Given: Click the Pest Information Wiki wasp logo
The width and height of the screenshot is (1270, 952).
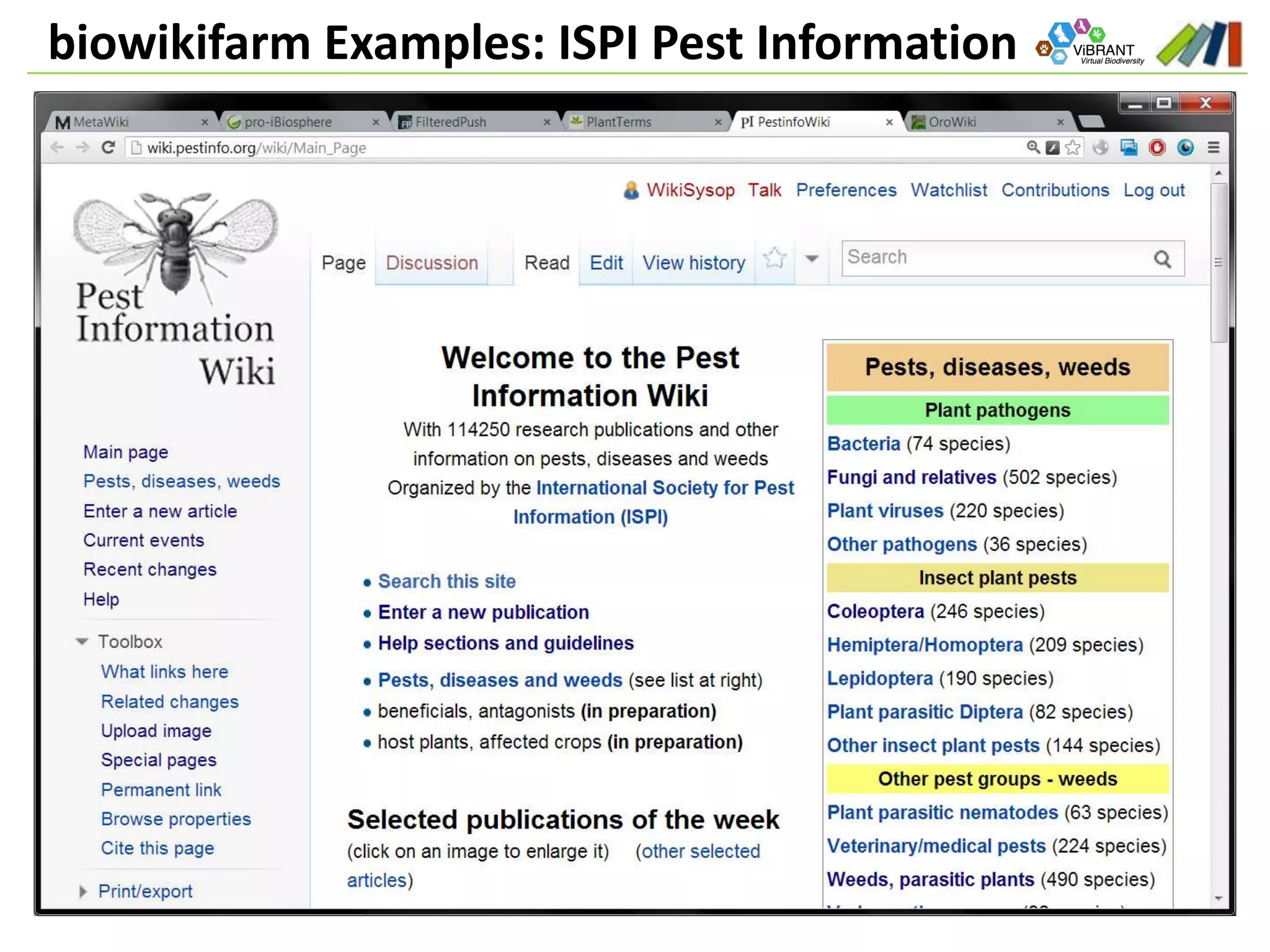Looking at the screenshot, I should pos(175,289).
